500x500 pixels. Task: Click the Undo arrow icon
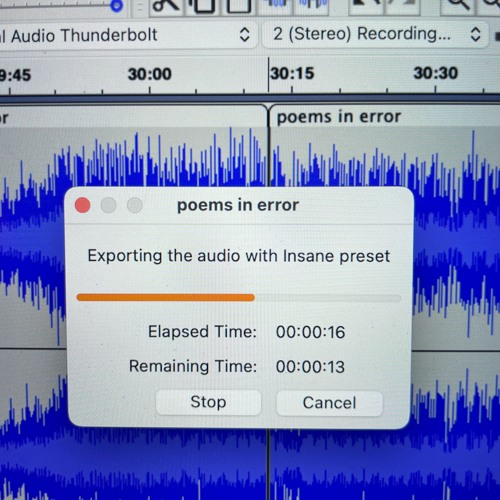tap(366, 5)
